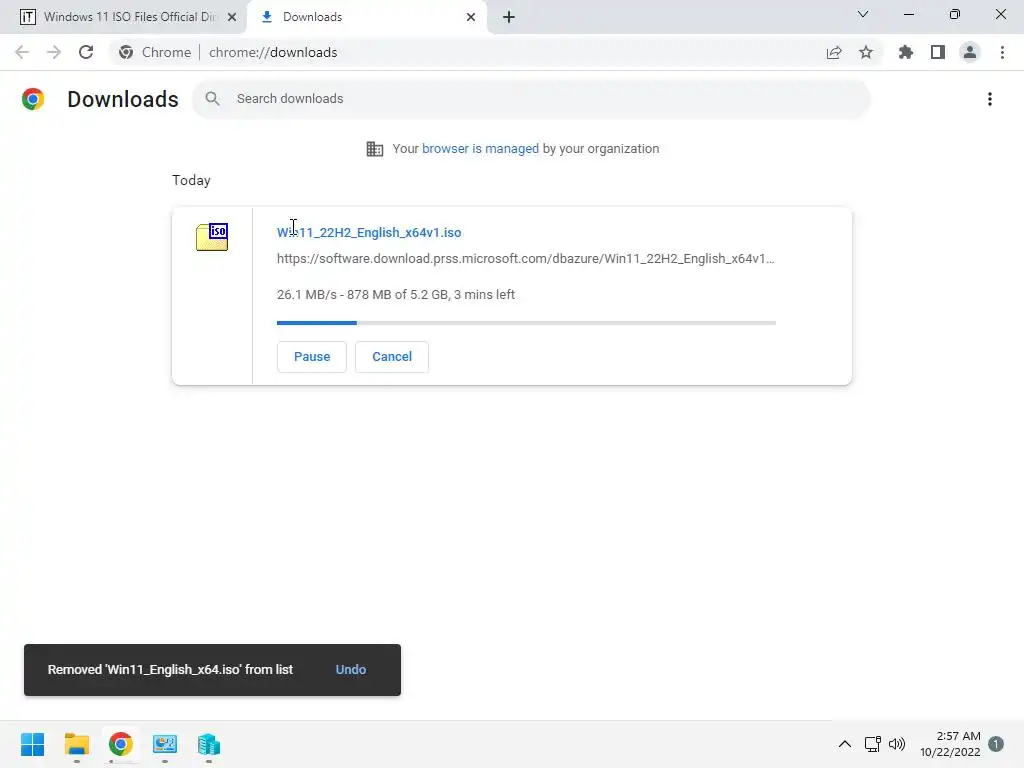Restore down the Chrome window

[955, 14]
